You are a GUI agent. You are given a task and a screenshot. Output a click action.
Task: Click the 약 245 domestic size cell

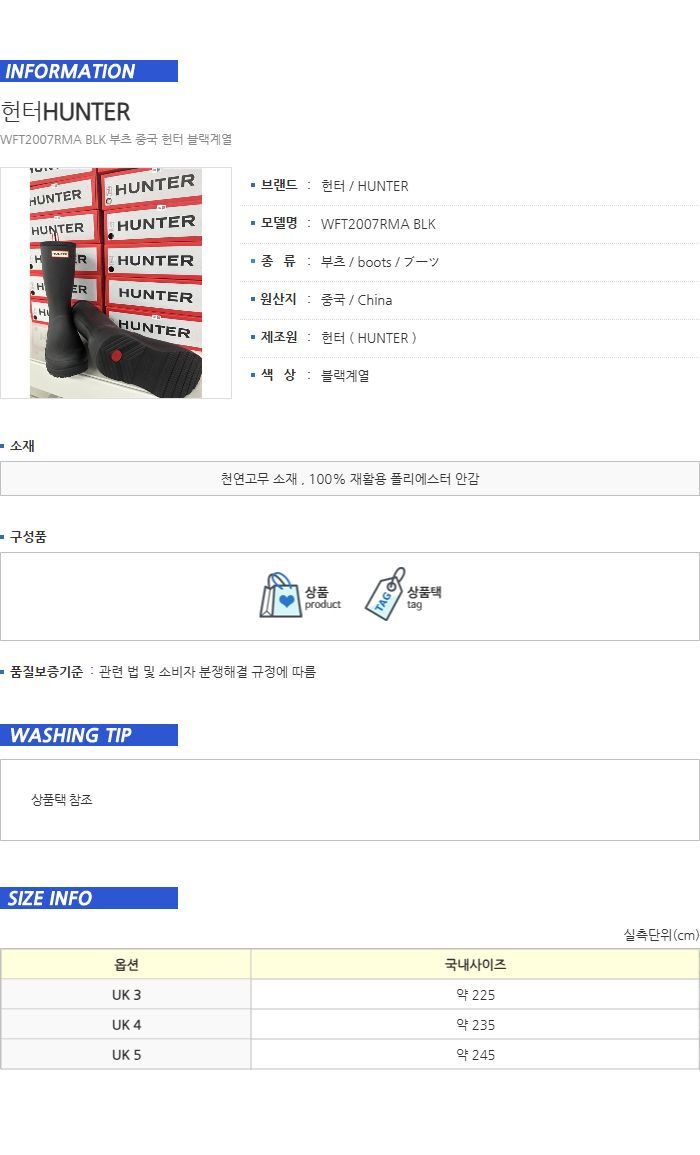click(475, 1055)
